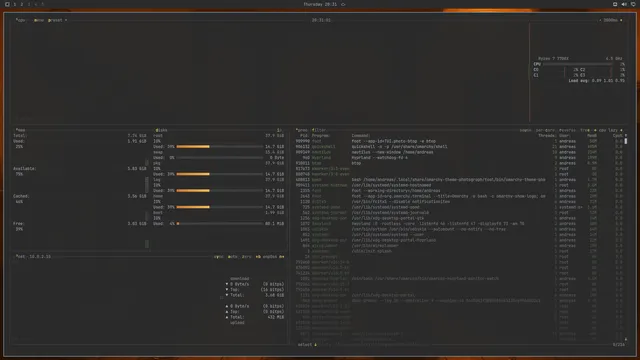Viewport: 640px width, 360px height.
Task: Select the wireplumber process row
Action: pyautogui.click(x=459, y=246)
